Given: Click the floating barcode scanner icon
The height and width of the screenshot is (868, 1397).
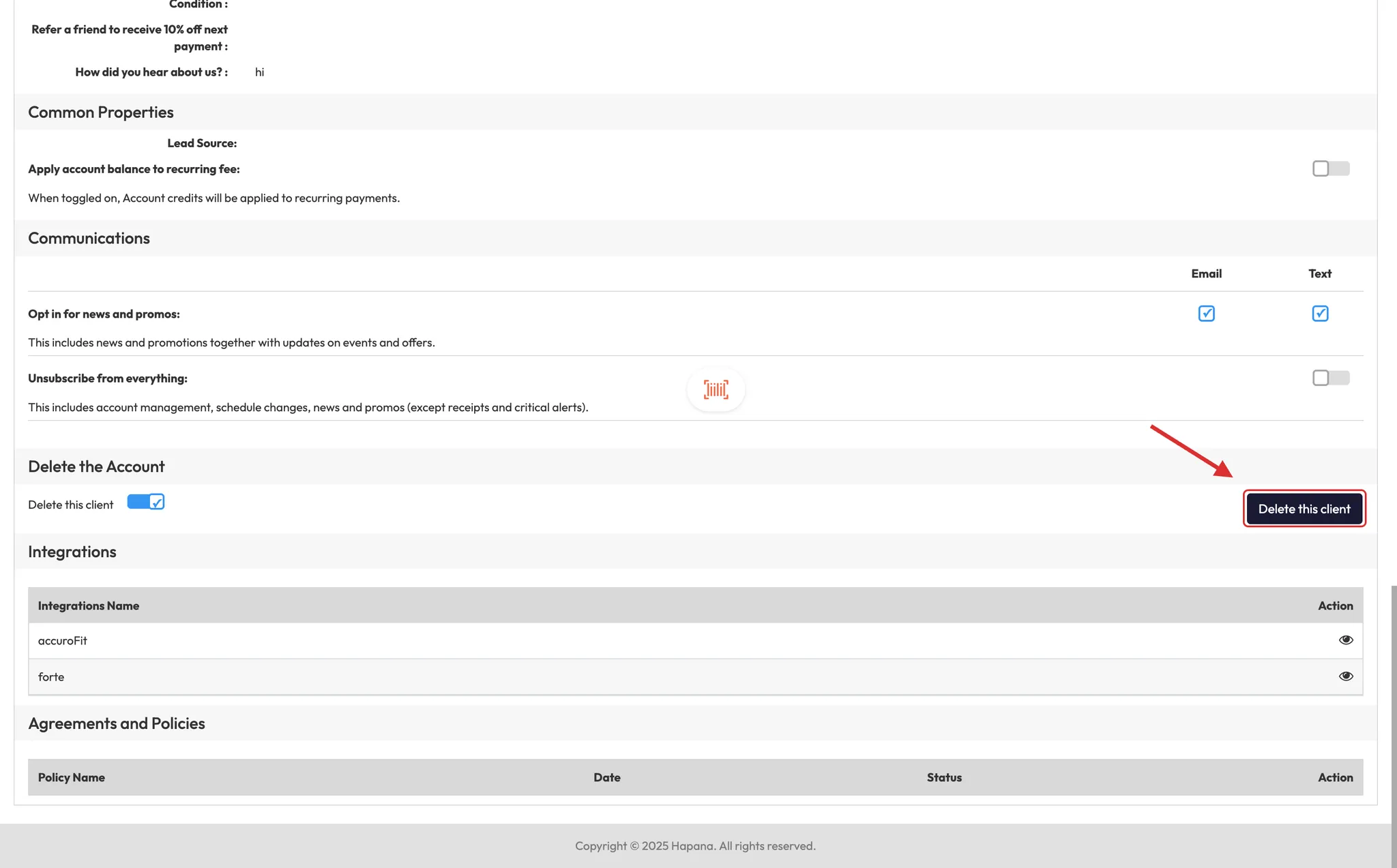Looking at the screenshot, I should pyautogui.click(x=716, y=389).
